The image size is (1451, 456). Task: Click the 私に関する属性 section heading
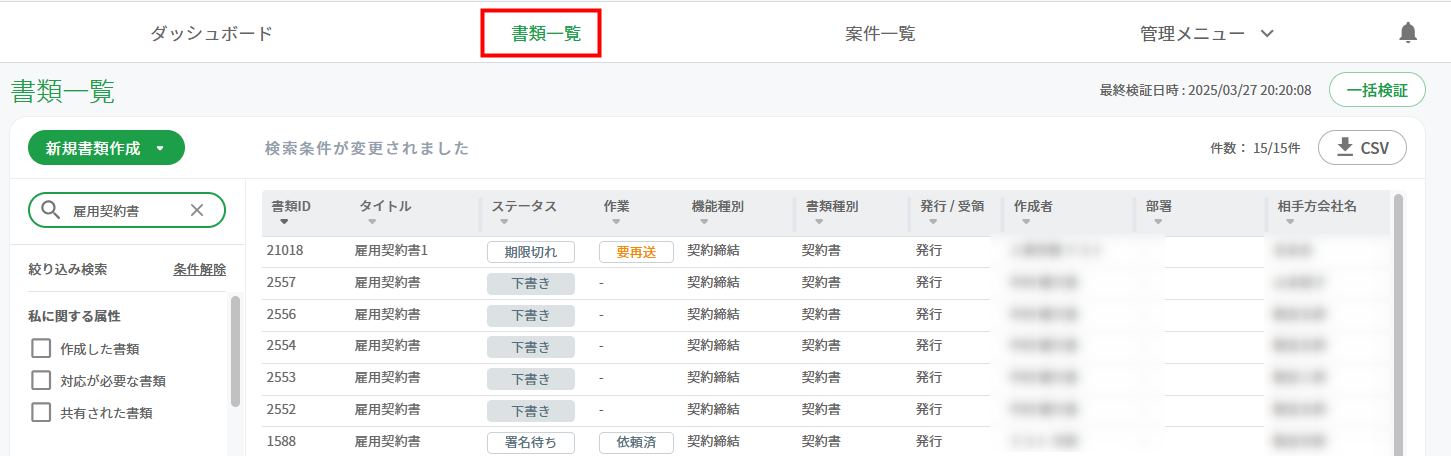[74, 316]
